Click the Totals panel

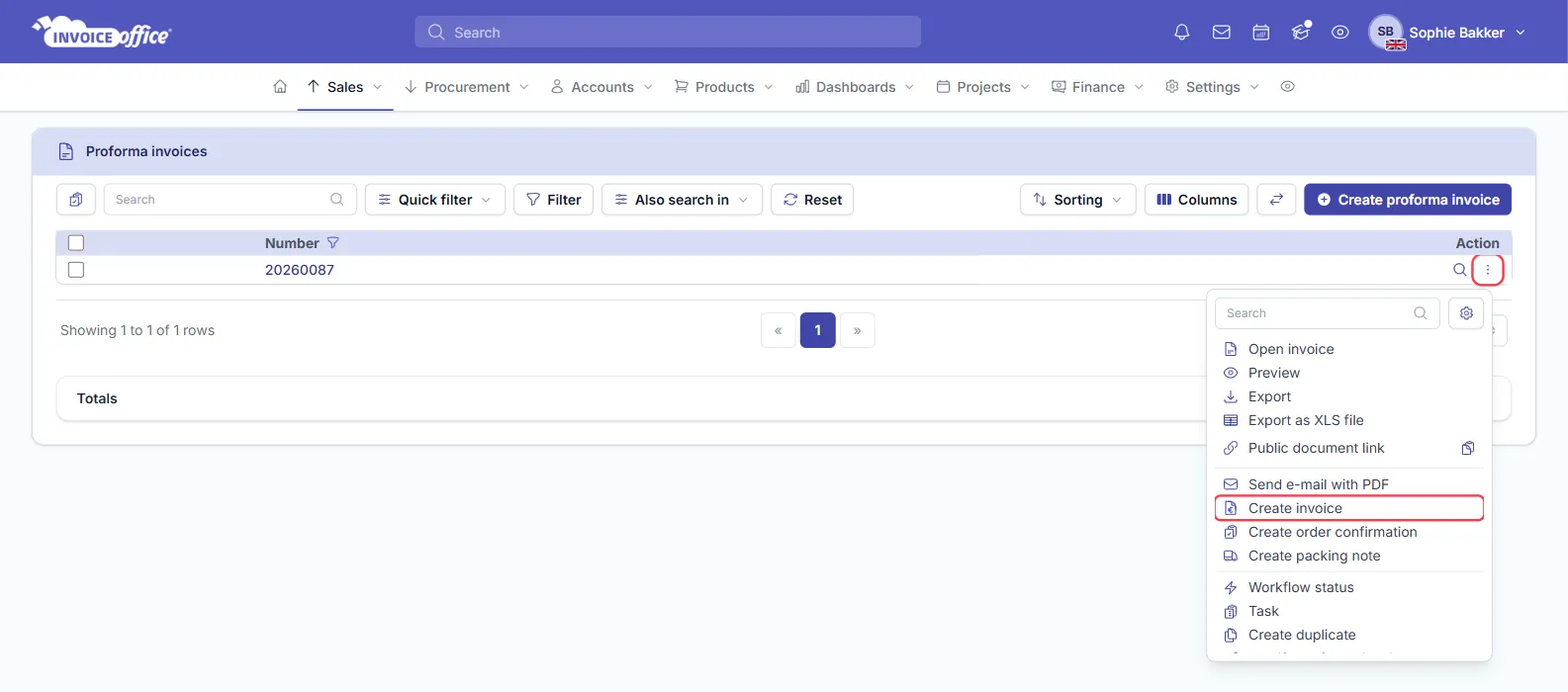point(784,398)
